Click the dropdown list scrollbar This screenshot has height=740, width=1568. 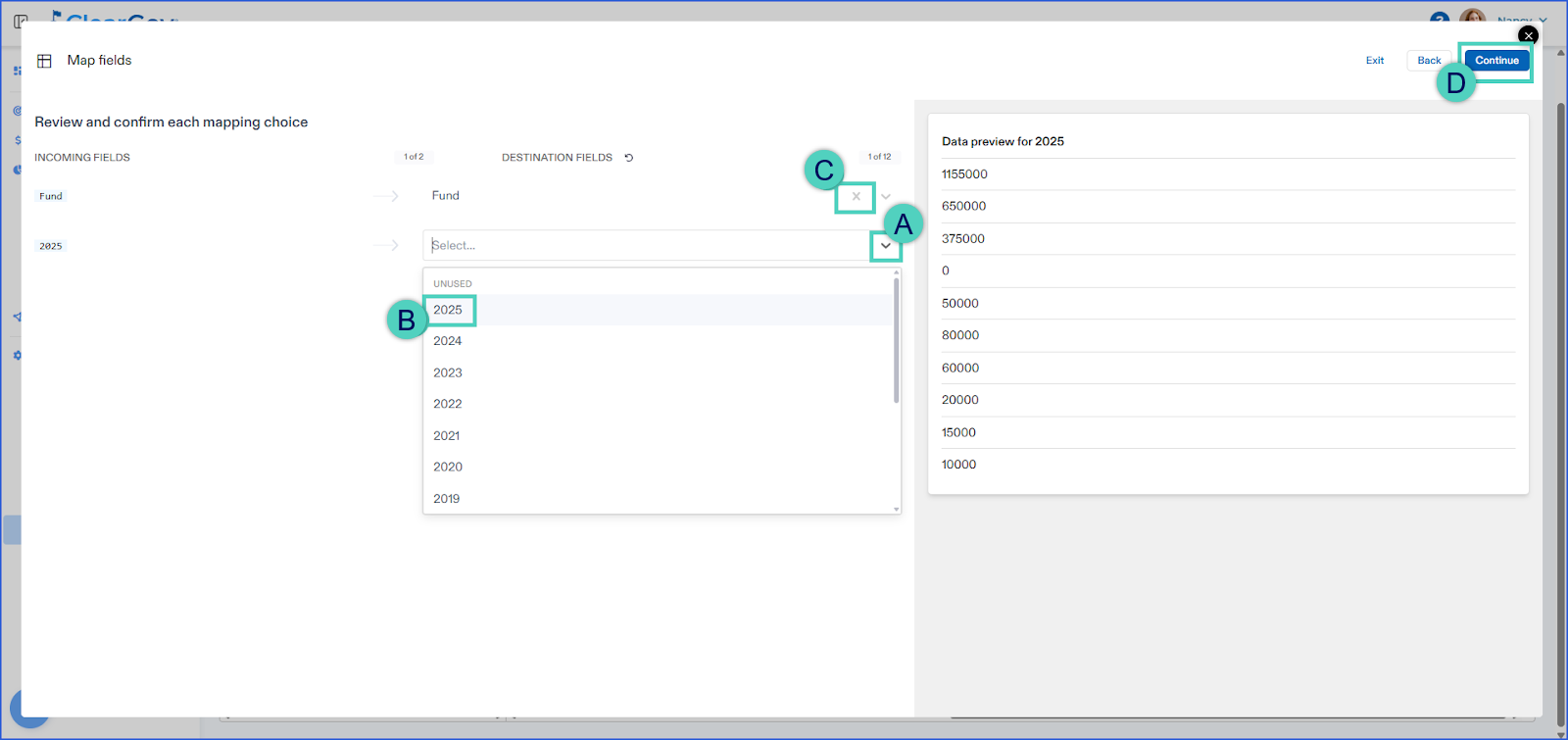coord(896,340)
